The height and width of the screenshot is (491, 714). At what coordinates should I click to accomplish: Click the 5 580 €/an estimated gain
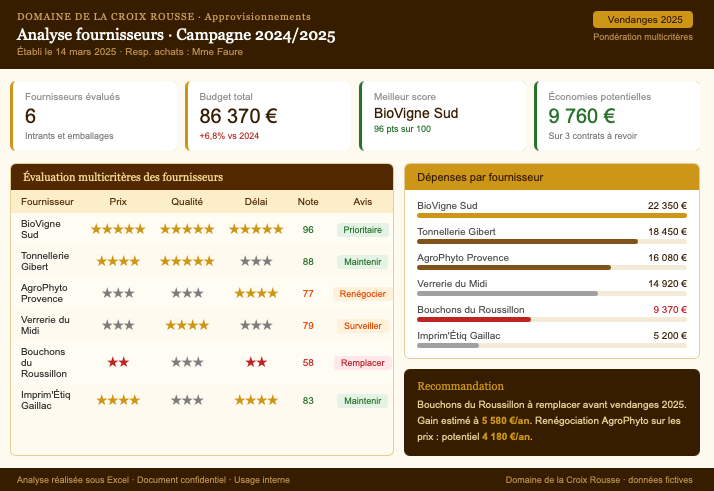(x=505, y=420)
